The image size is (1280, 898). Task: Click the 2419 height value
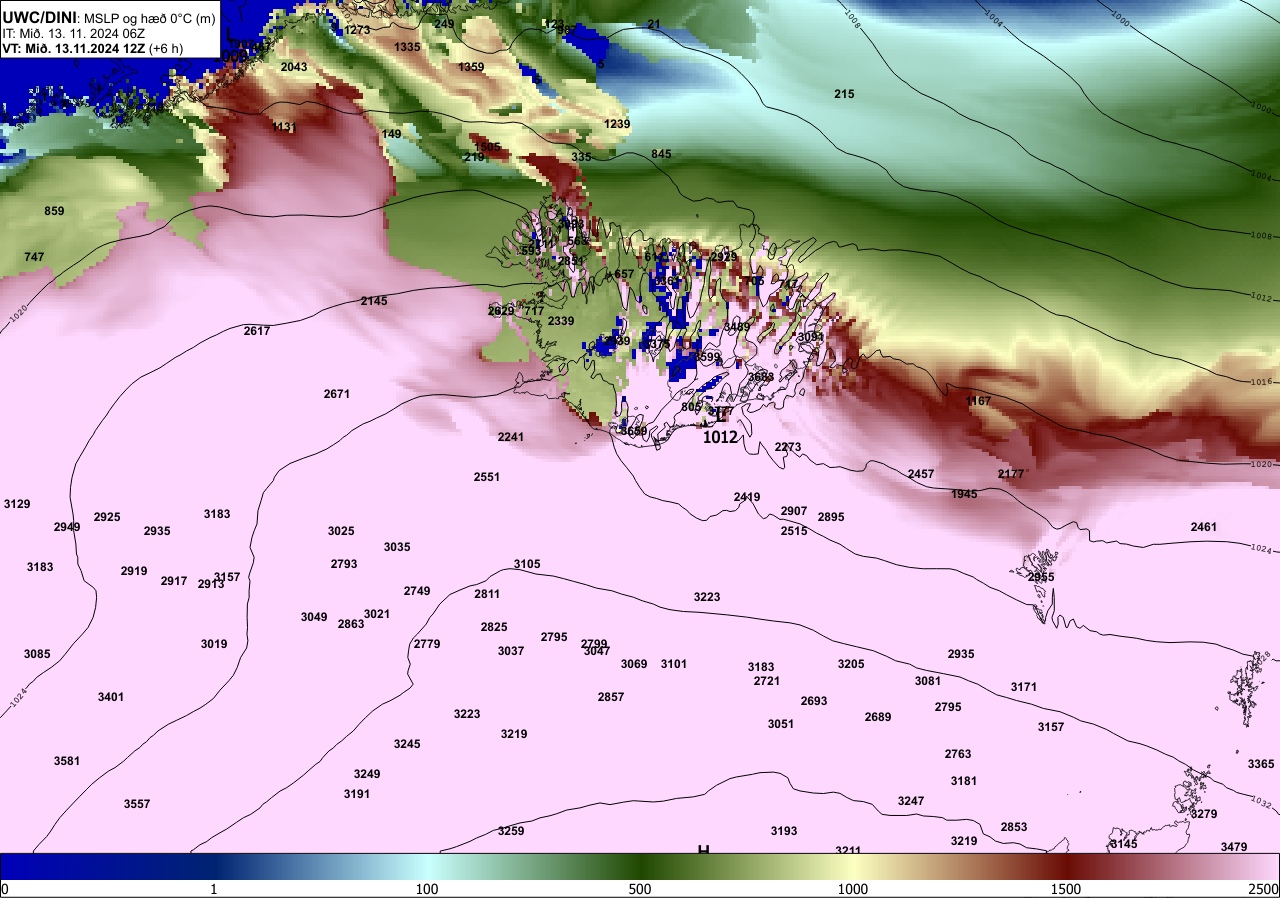click(x=747, y=497)
